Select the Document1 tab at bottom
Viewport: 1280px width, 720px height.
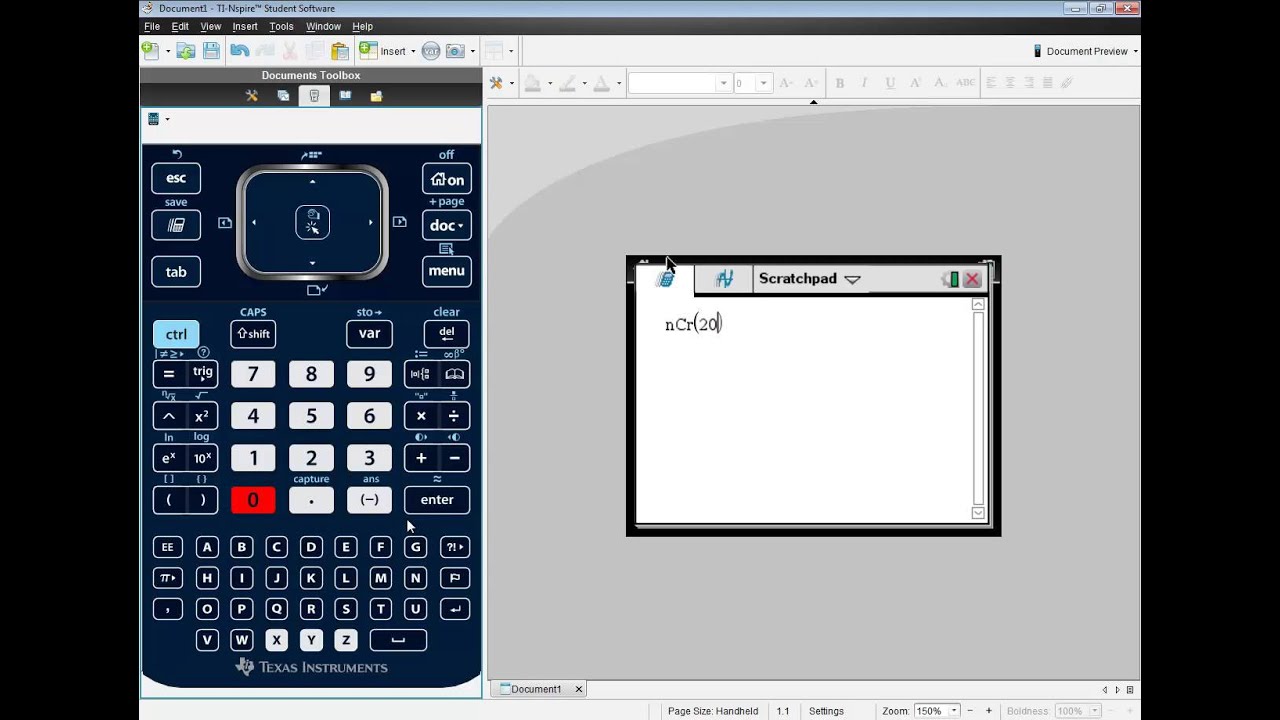pyautogui.click(x=536, y=689)
